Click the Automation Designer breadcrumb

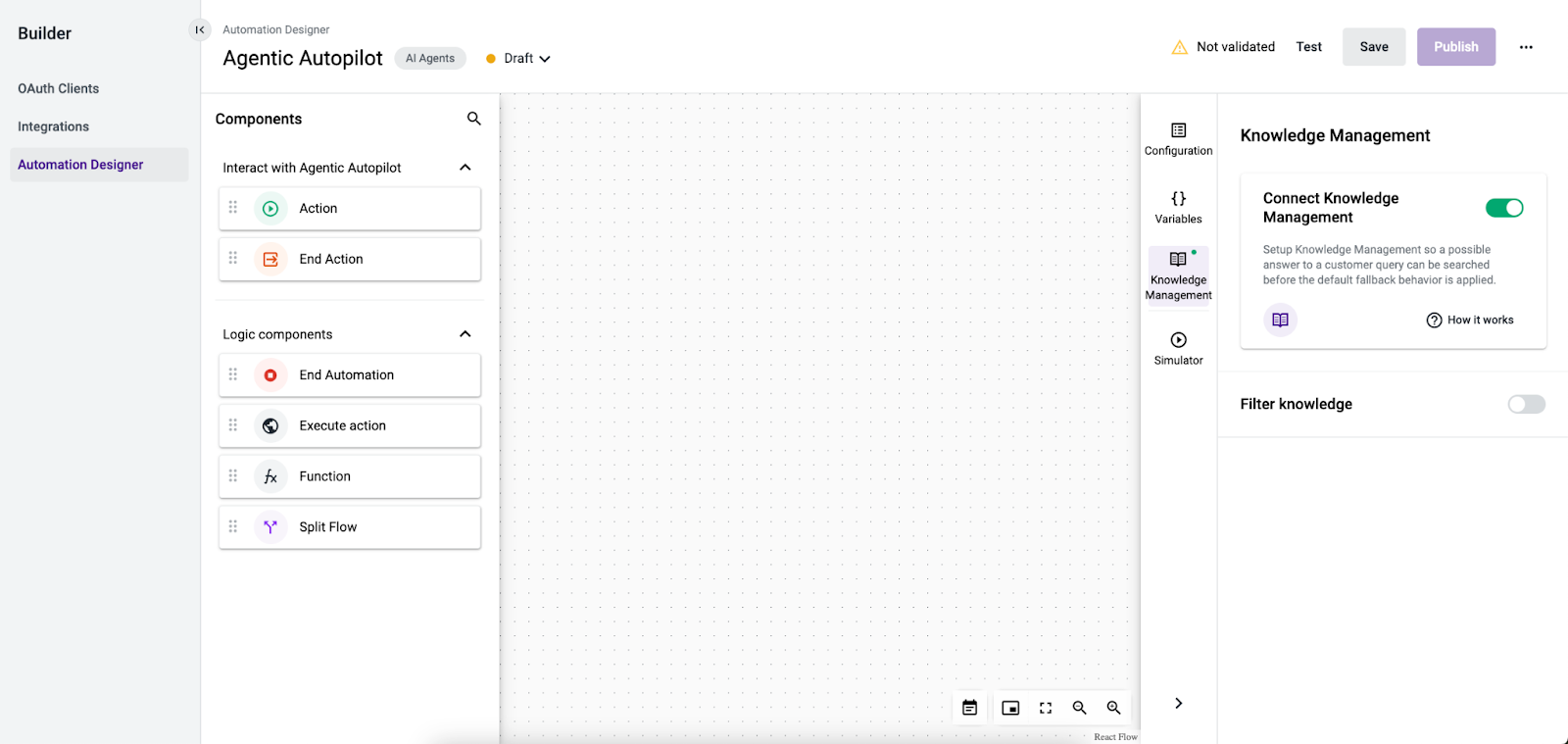(x=275, y=30)
